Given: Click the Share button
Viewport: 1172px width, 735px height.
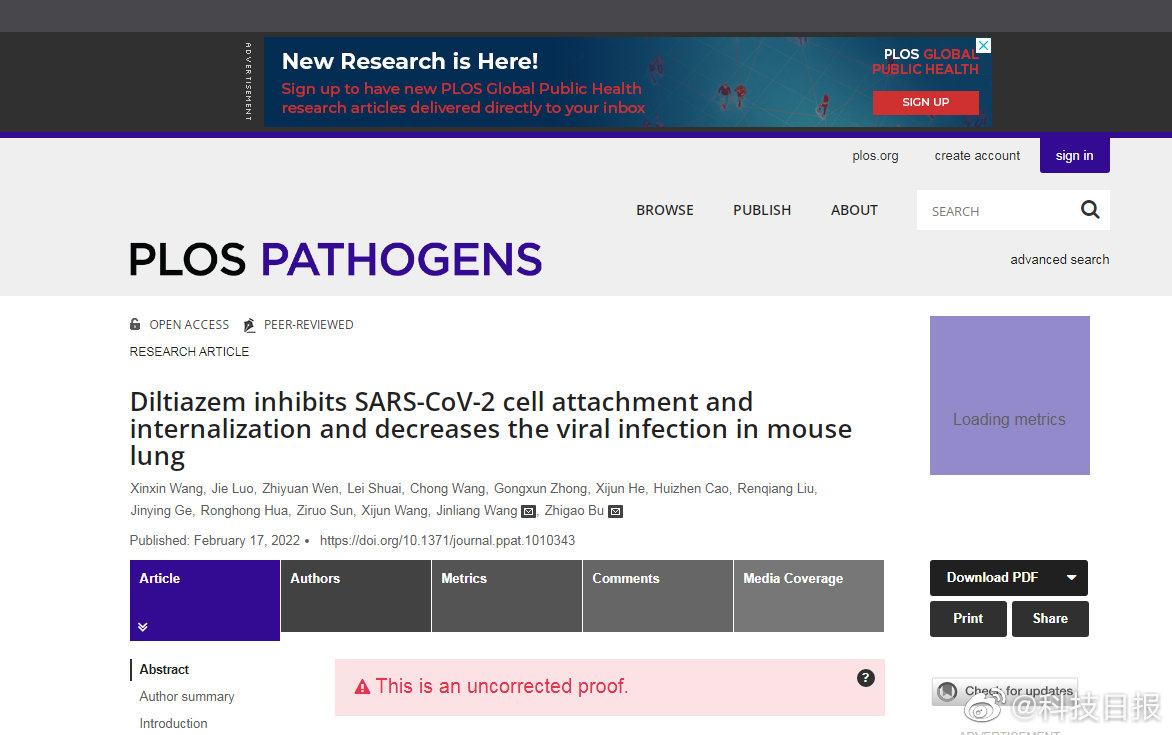Looking at the screenshot, I should coord(1049,618).
